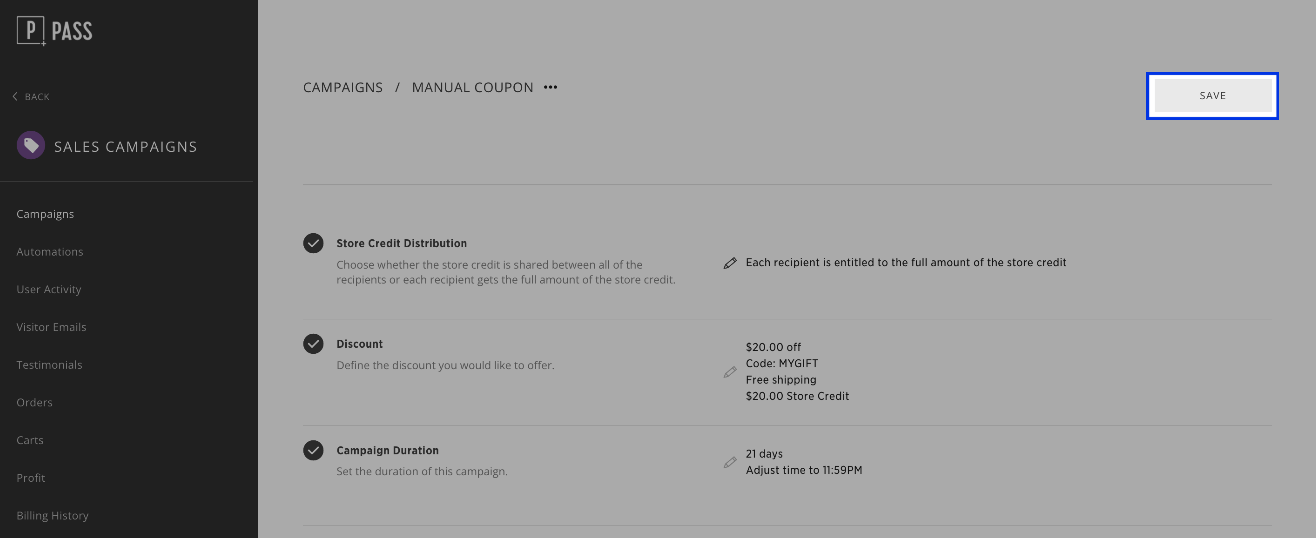Click the Sales Campaigns tag icon
The height and width of the screenshot is (538, 1316).
pyautogui.click(x=31, y=146)
